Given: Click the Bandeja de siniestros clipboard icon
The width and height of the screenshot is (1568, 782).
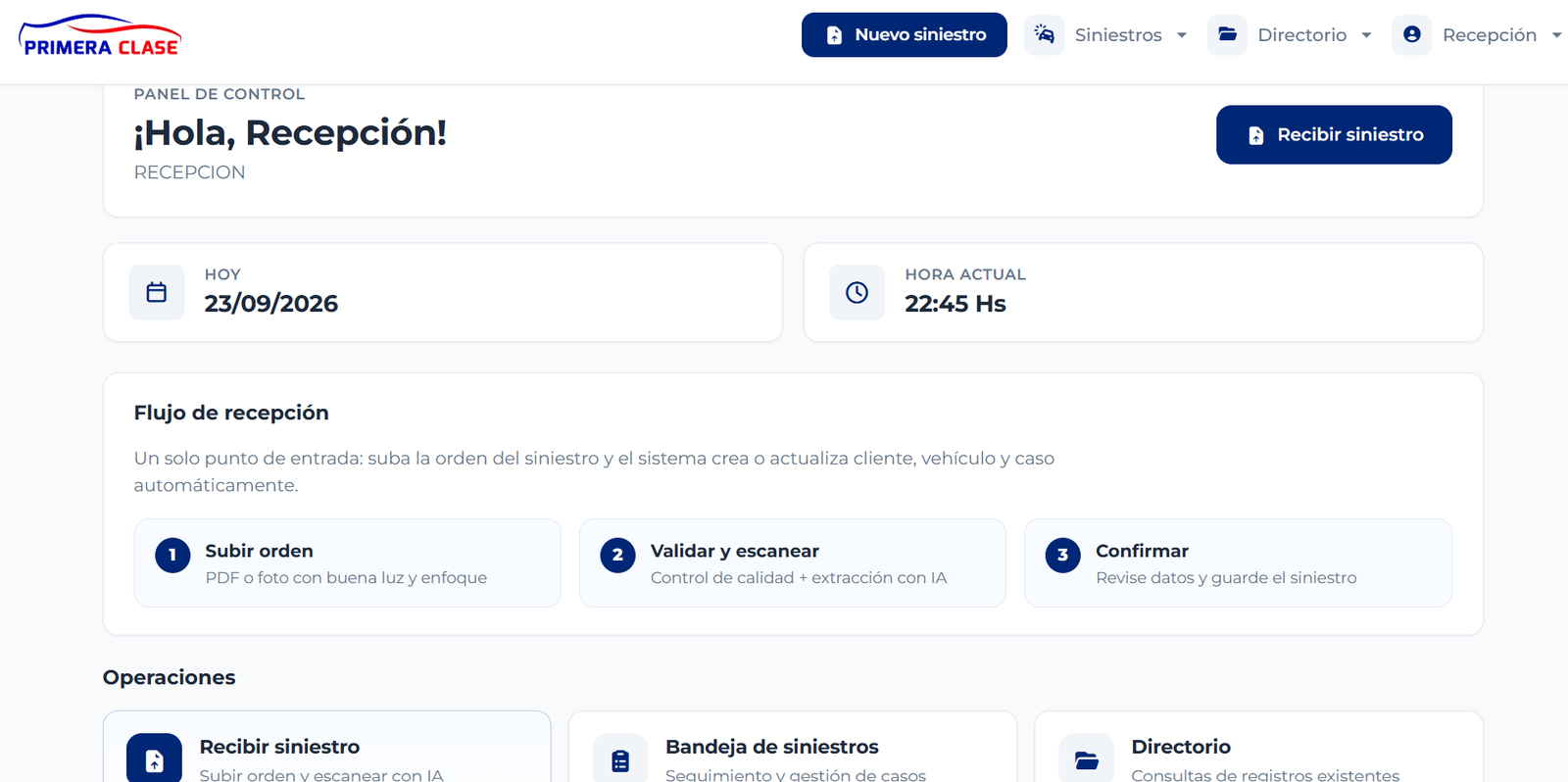Looking at the screenshot, I should tap(620, 758).
